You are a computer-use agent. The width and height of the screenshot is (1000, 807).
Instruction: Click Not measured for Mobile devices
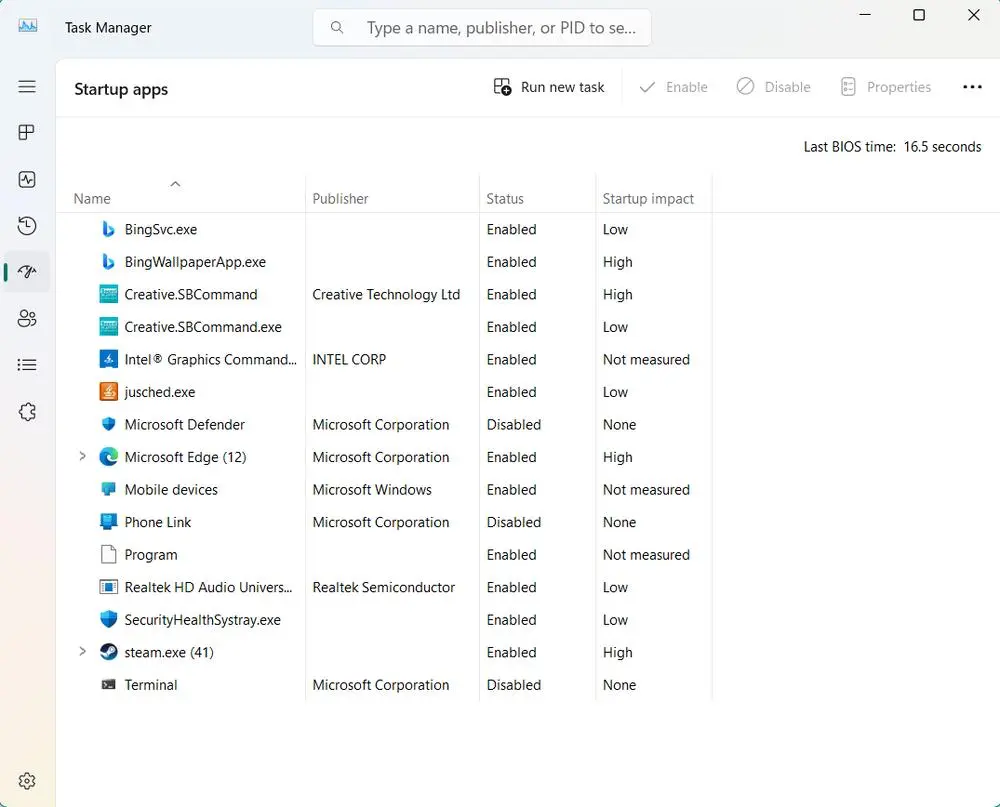646,490
